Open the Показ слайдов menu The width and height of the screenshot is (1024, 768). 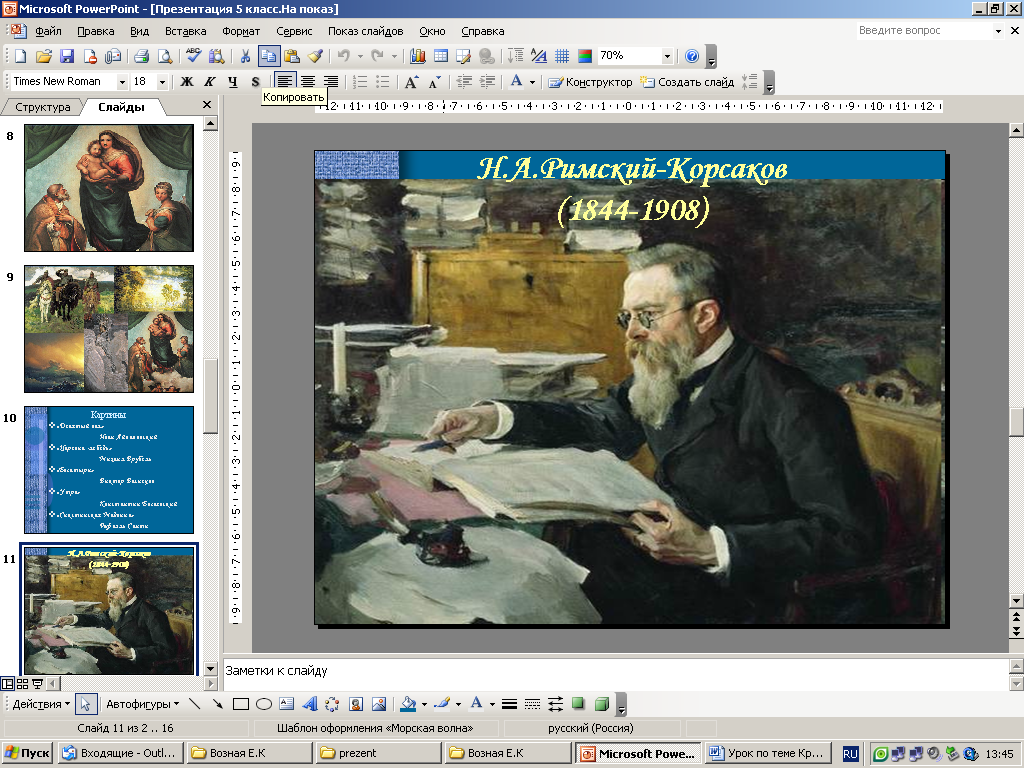(366, 31)
